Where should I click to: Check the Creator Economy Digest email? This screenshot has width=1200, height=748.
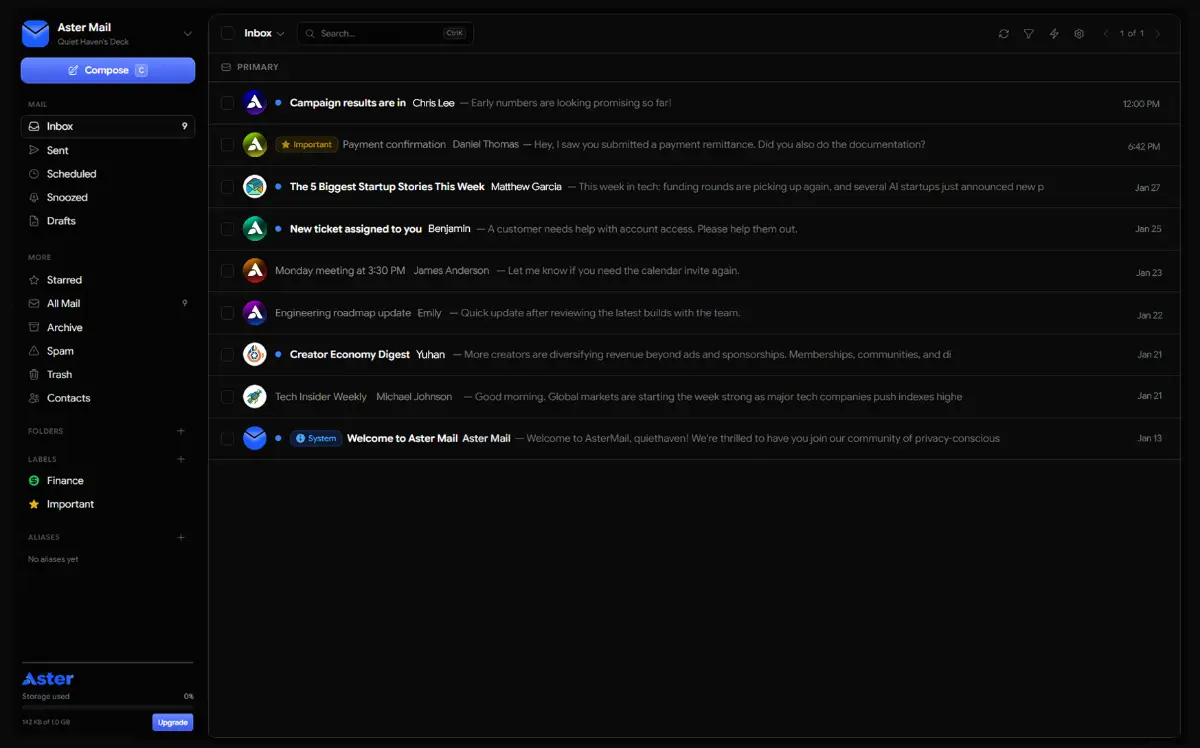228,355
